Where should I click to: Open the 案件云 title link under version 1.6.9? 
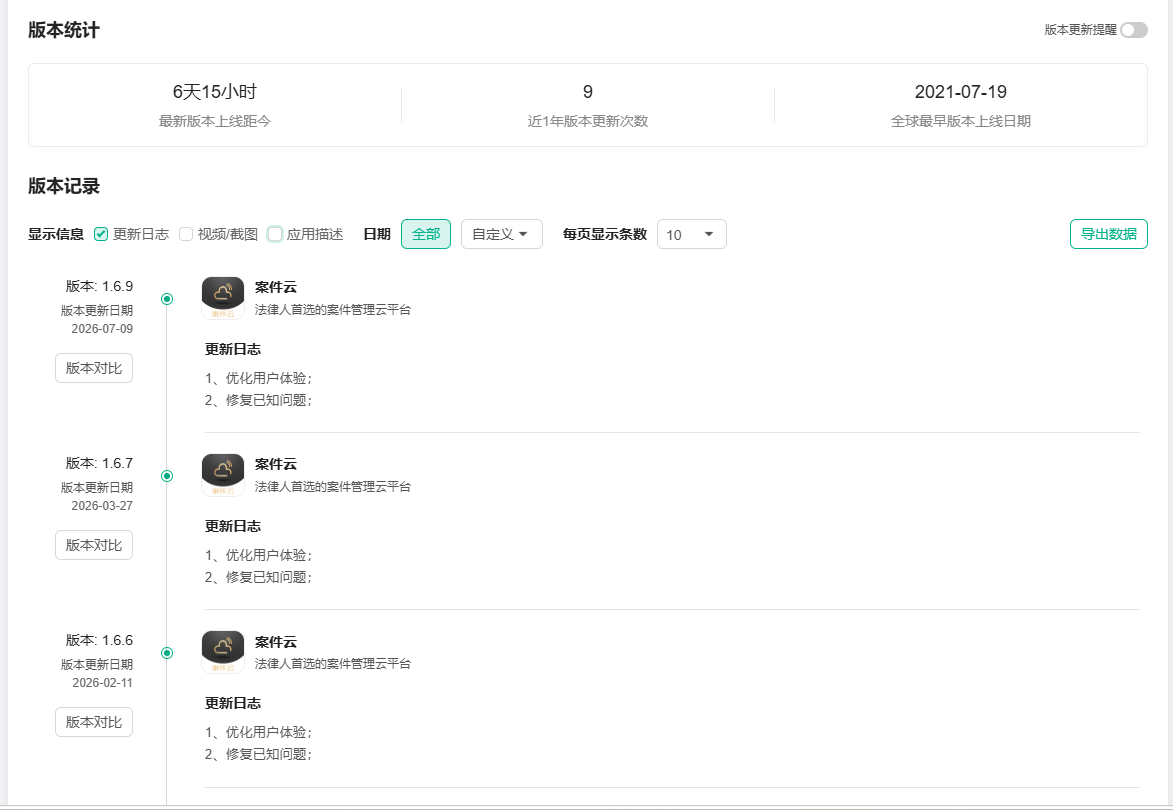275,287
